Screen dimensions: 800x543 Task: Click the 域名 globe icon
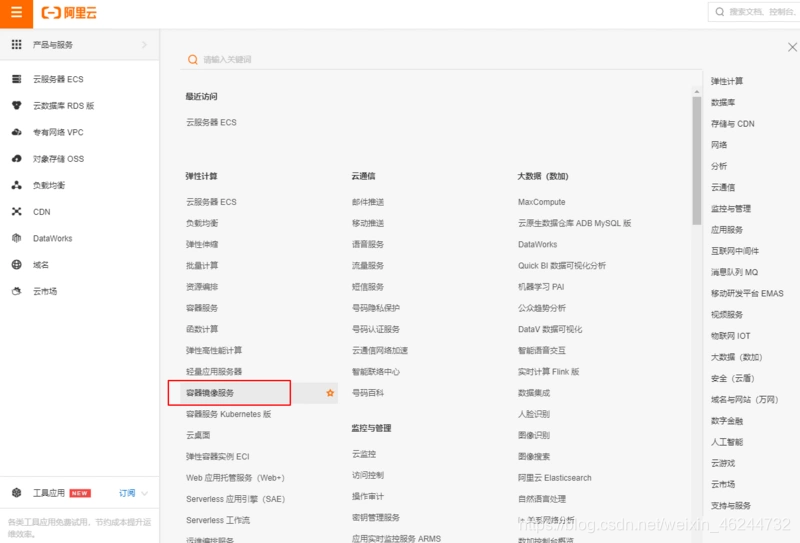(16, 265)
